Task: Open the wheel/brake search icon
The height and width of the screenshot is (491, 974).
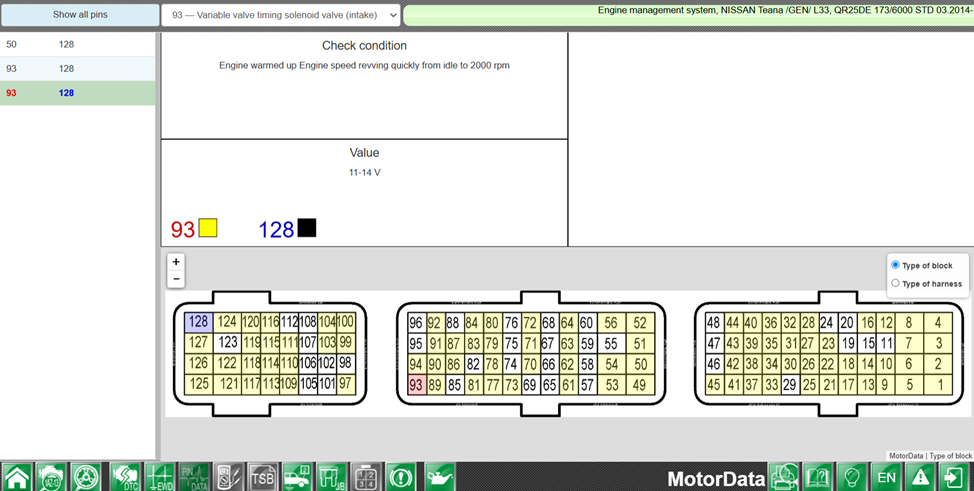Action: click(85, 477)
